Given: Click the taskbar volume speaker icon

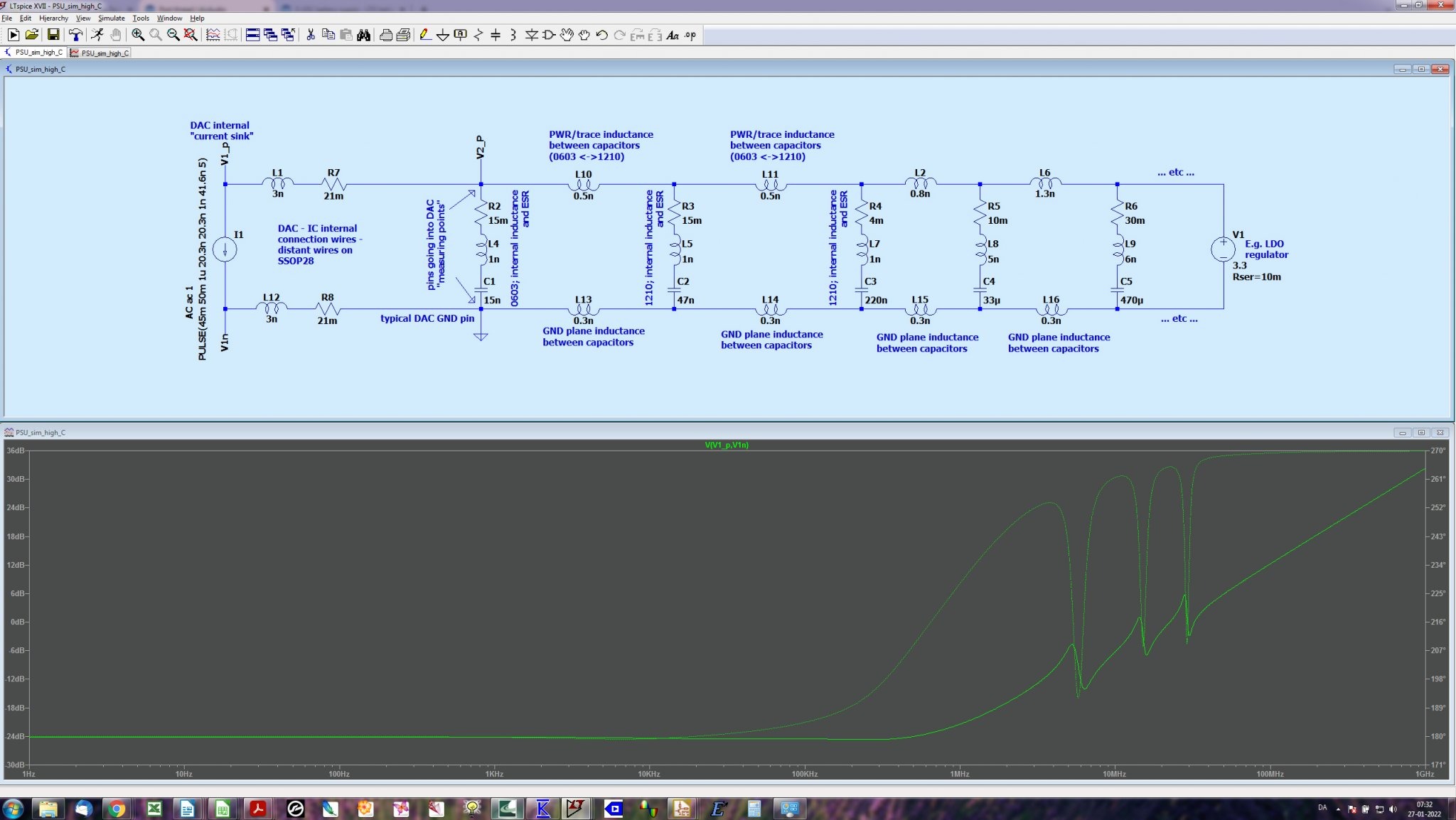Looking at the screenshot, I should click(1393, 809).
